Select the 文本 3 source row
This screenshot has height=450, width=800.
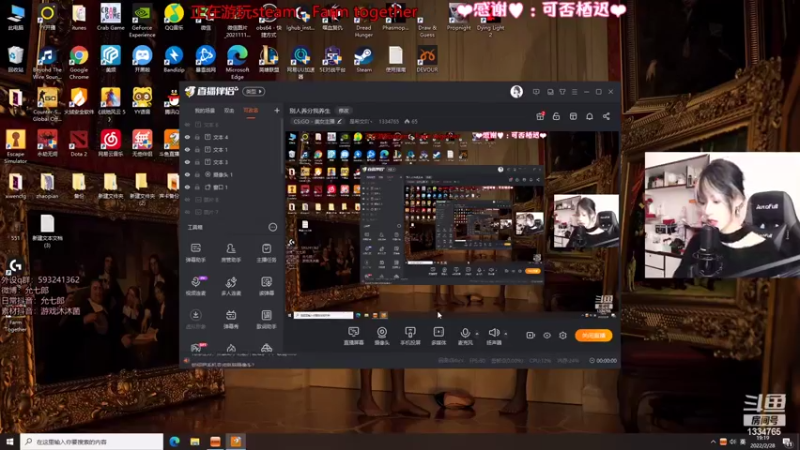231,162
